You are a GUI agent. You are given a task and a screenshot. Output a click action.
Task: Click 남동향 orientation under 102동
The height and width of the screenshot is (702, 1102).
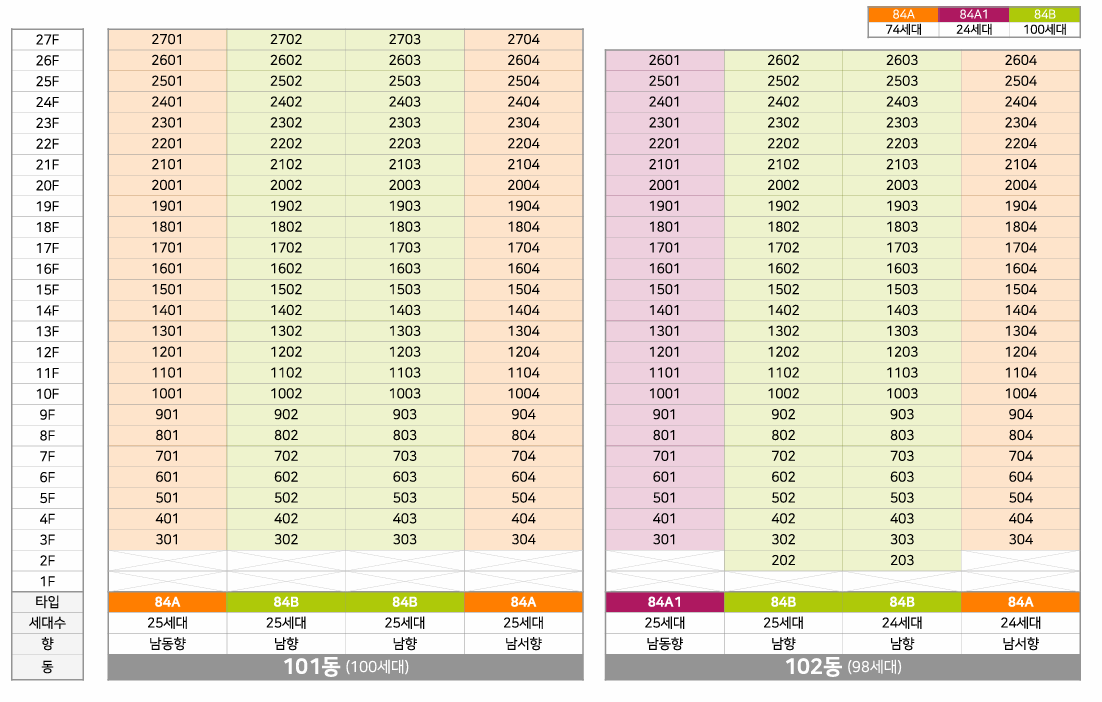pyautogui.click(x=665, y=644)
